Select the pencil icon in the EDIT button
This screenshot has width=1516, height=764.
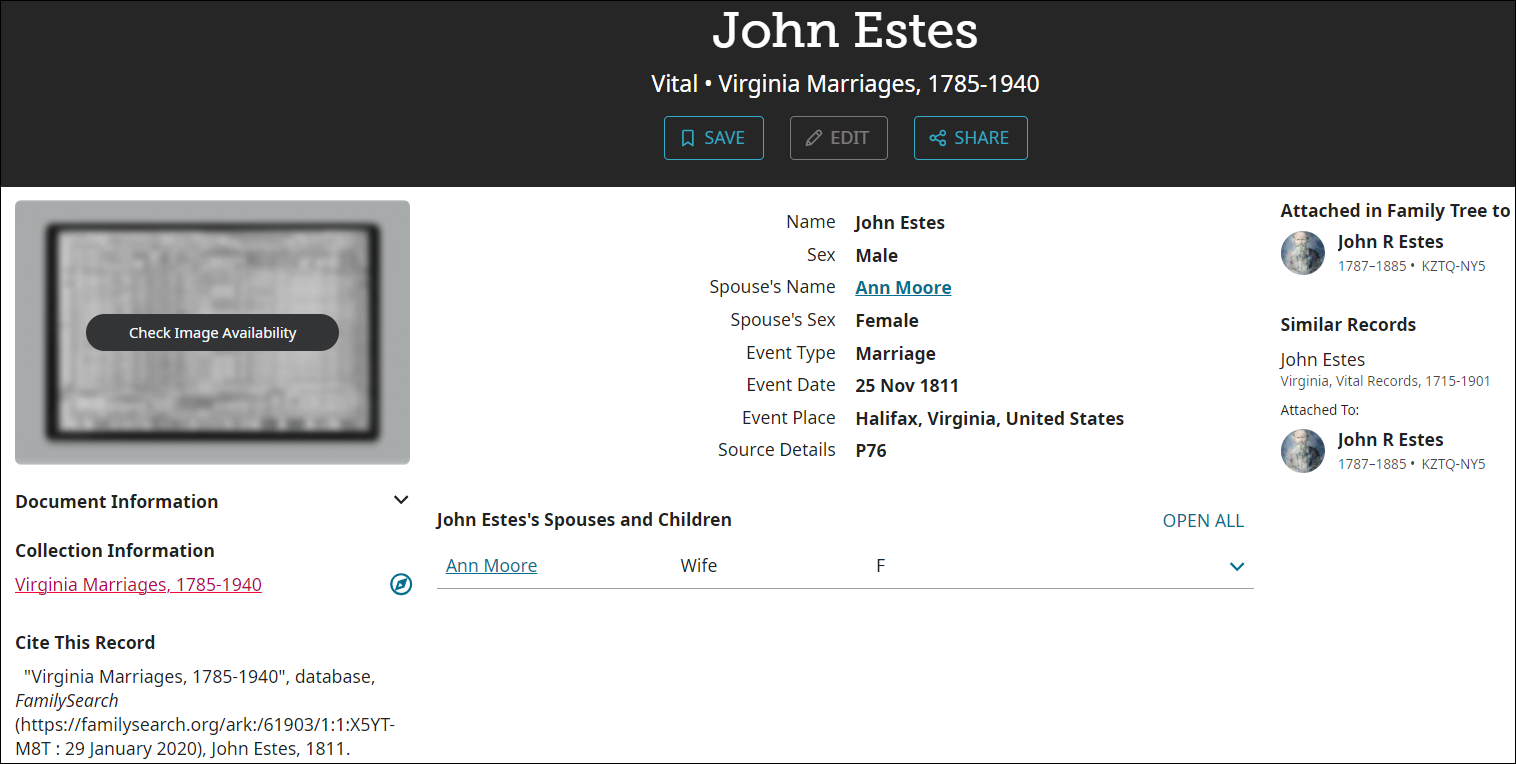click(813, 137)
